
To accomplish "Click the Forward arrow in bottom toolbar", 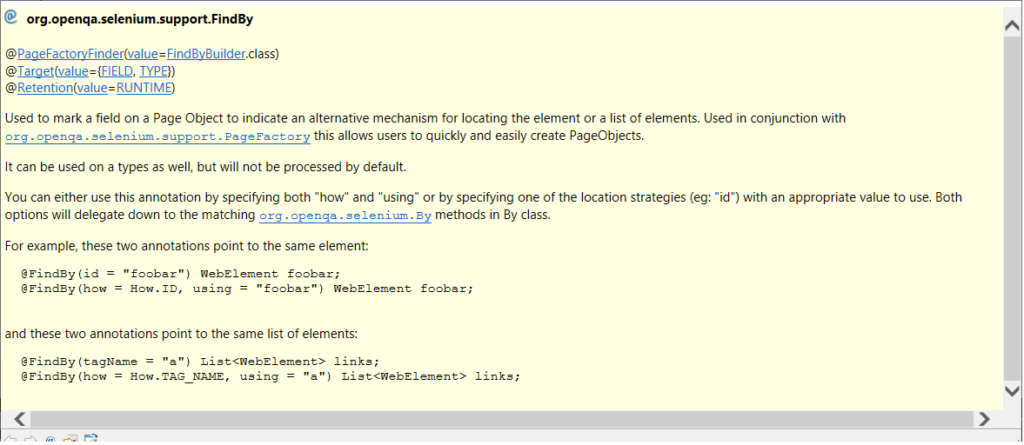I will pyautogui.click(x=30, y=439).
